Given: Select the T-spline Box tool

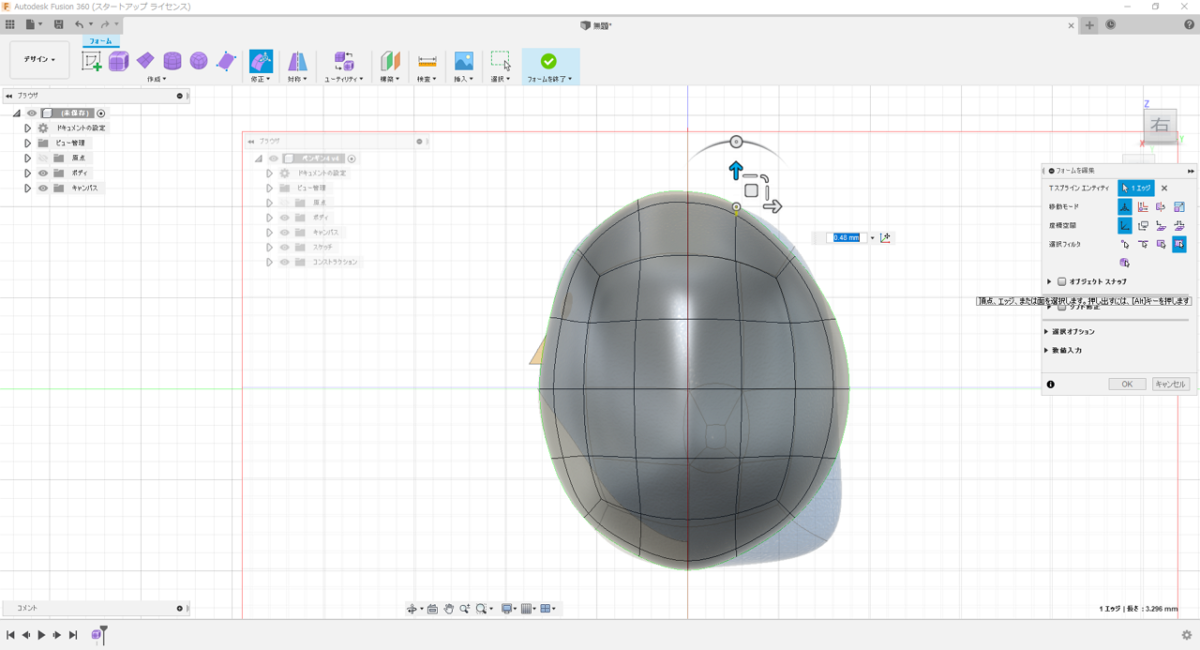Looking at the screenshot, I should [119, 61].
